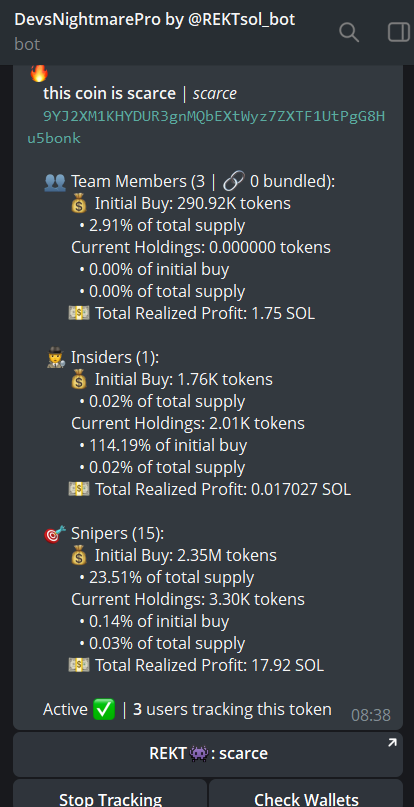The image size is (414, 807).
Task: Copy the 9YJ2XM1K token contract address
Action: 206,127
